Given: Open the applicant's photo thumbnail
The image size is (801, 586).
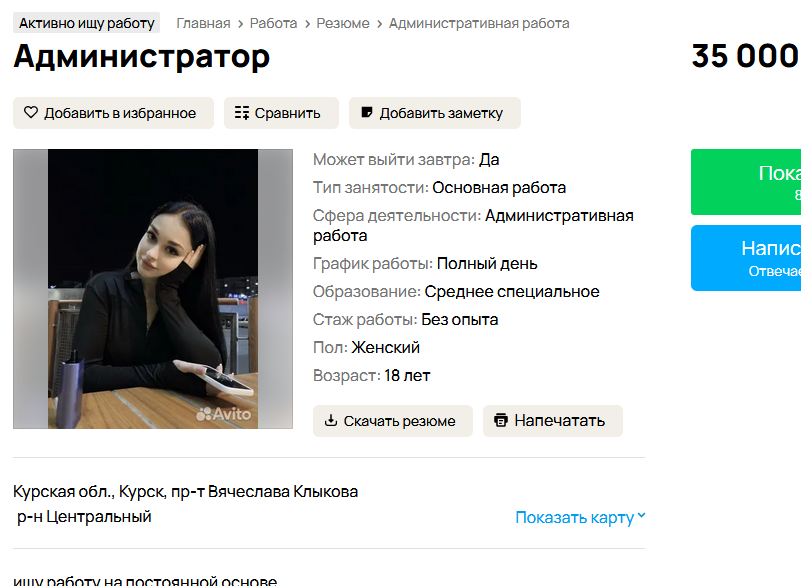Looking at the screenshot, I should (153, 289).
